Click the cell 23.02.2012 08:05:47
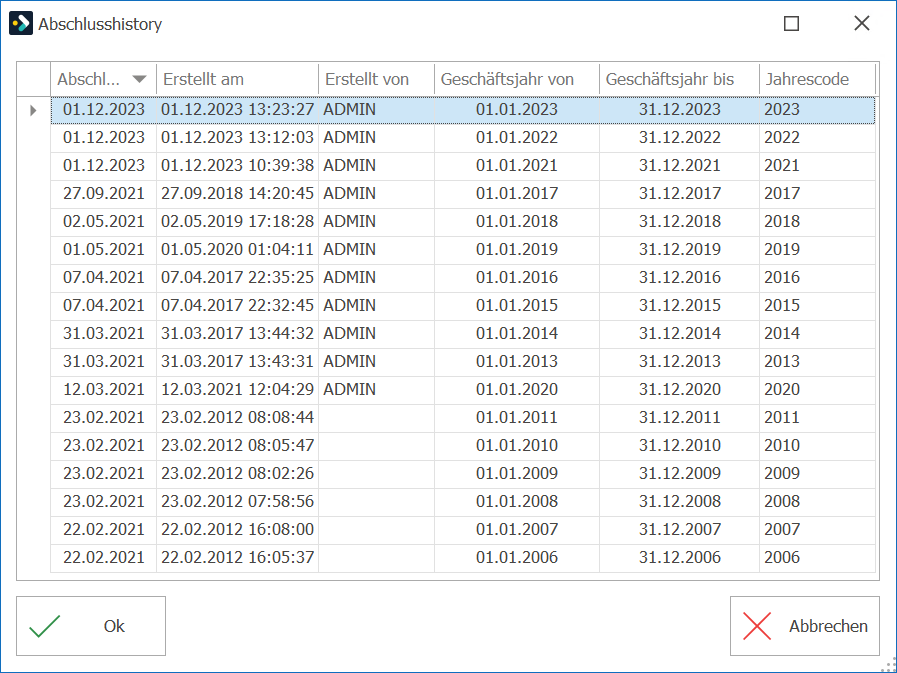The image size is (897, 673). [237, 446]
